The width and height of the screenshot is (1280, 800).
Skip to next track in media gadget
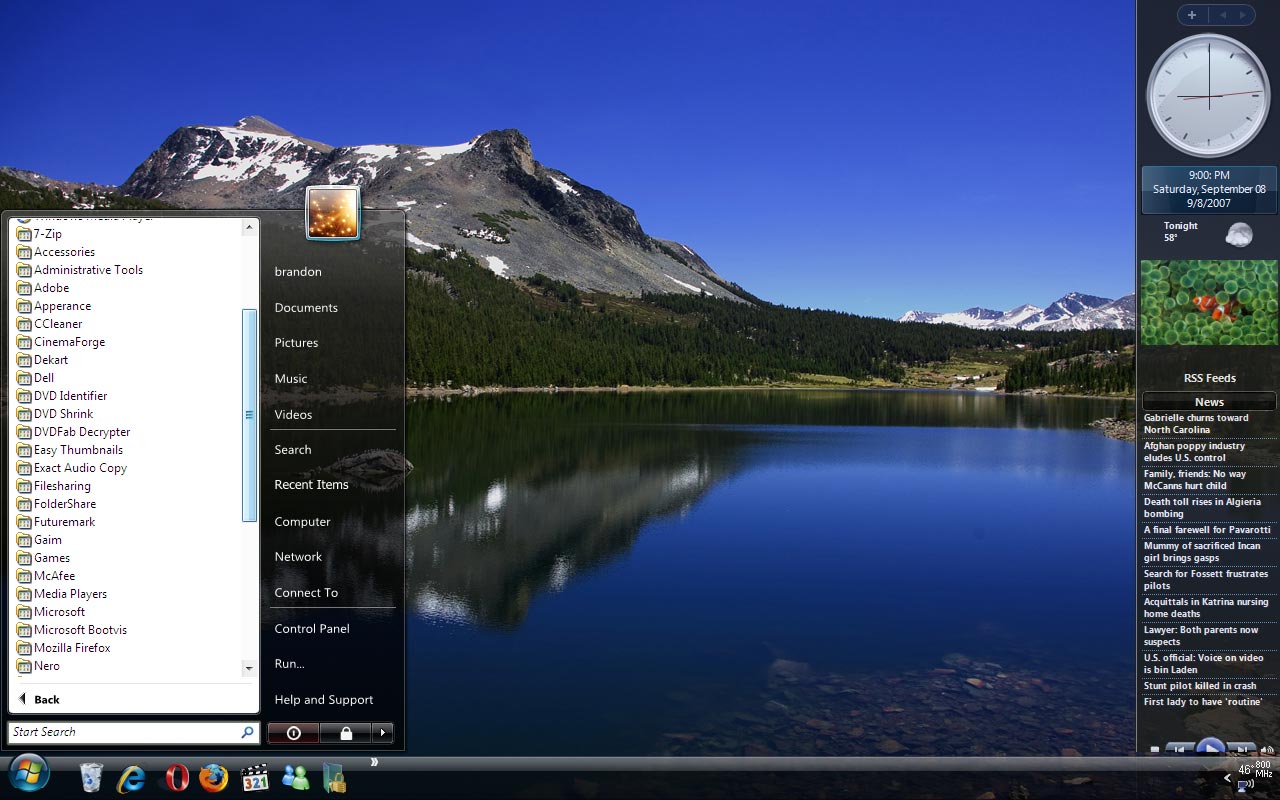click(x=1240, y=749)
